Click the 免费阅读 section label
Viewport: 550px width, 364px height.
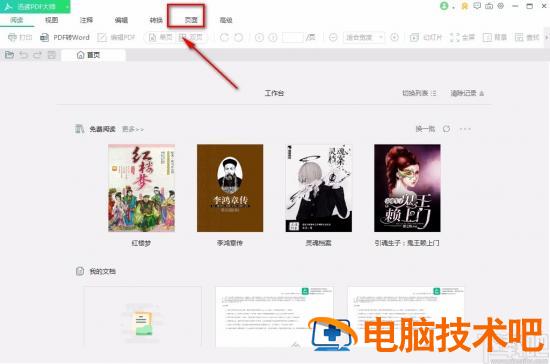coord(102,129)
